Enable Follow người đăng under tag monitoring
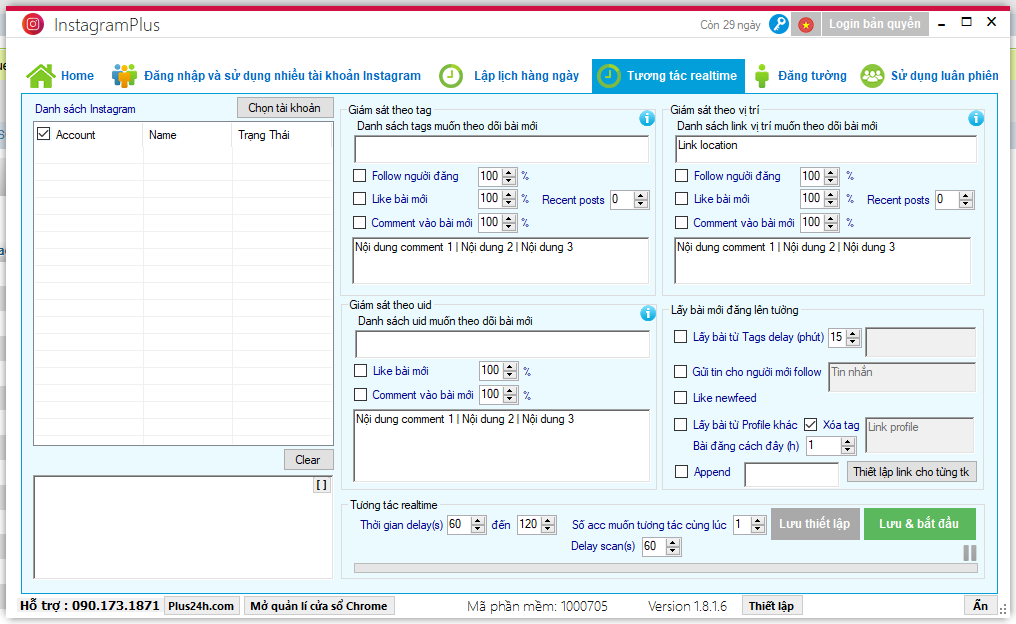Screen dimensions: 1016x624 360,176
